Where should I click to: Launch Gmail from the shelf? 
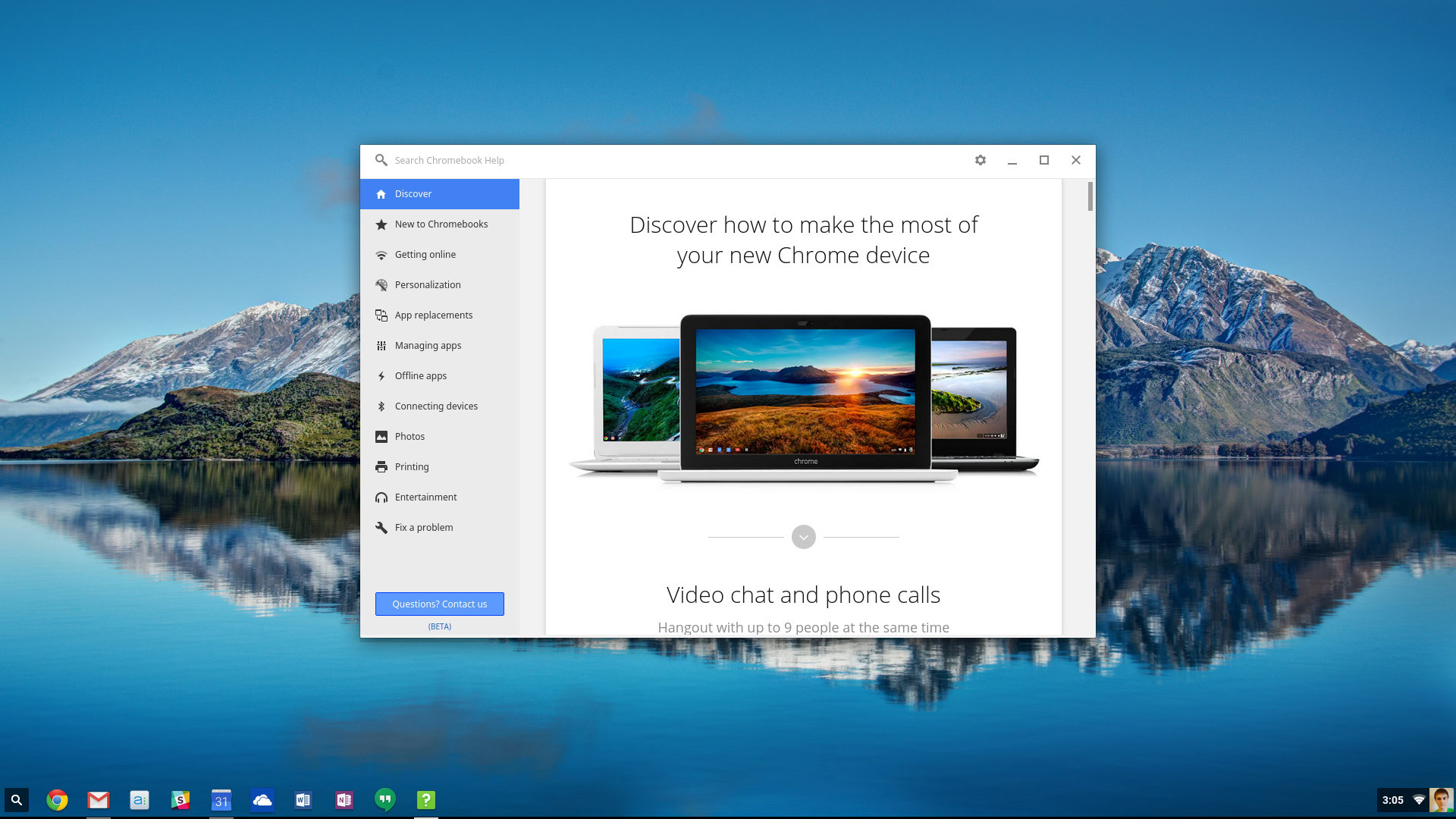pos(98,800)
